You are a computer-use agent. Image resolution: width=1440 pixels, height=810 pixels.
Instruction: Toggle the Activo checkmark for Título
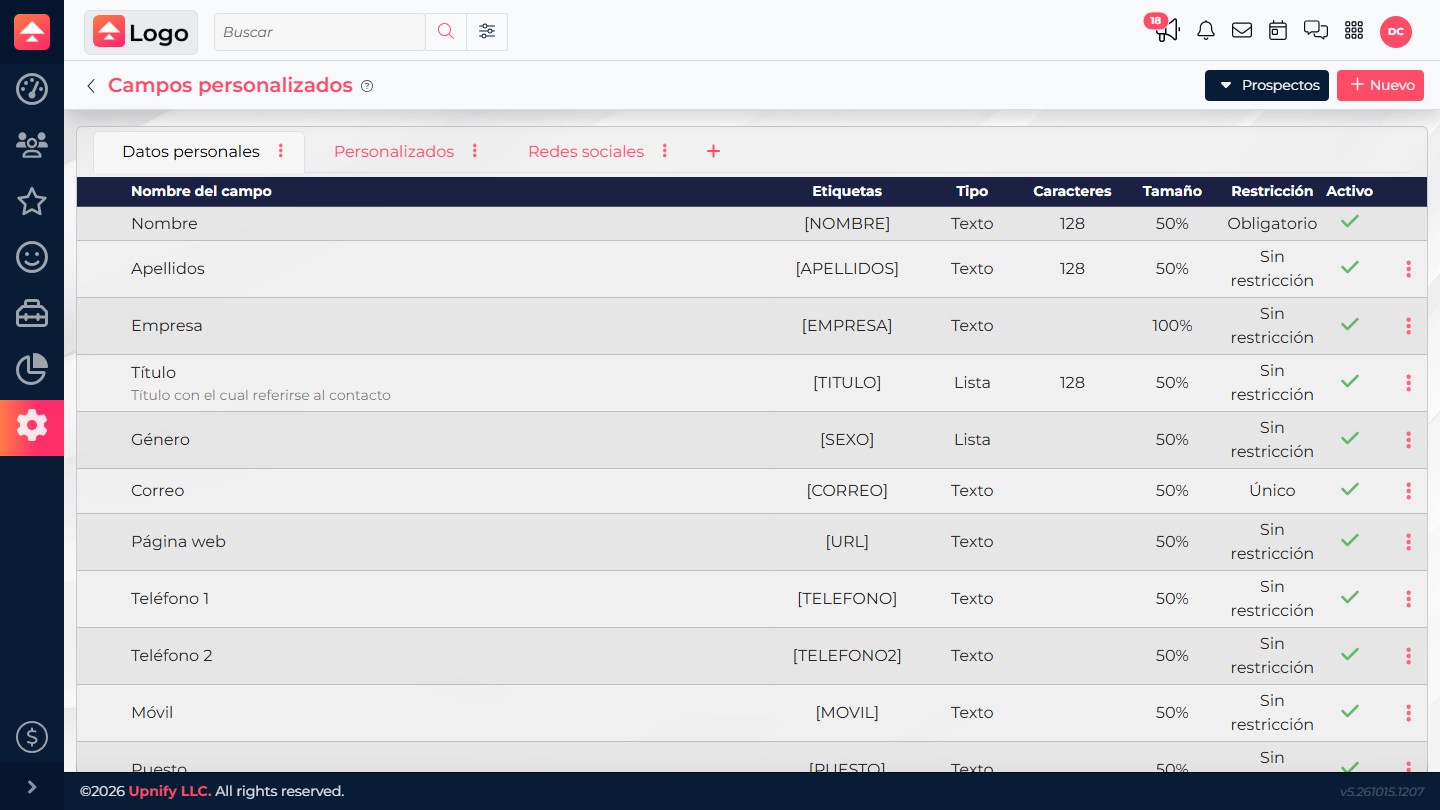point(1350,382)
